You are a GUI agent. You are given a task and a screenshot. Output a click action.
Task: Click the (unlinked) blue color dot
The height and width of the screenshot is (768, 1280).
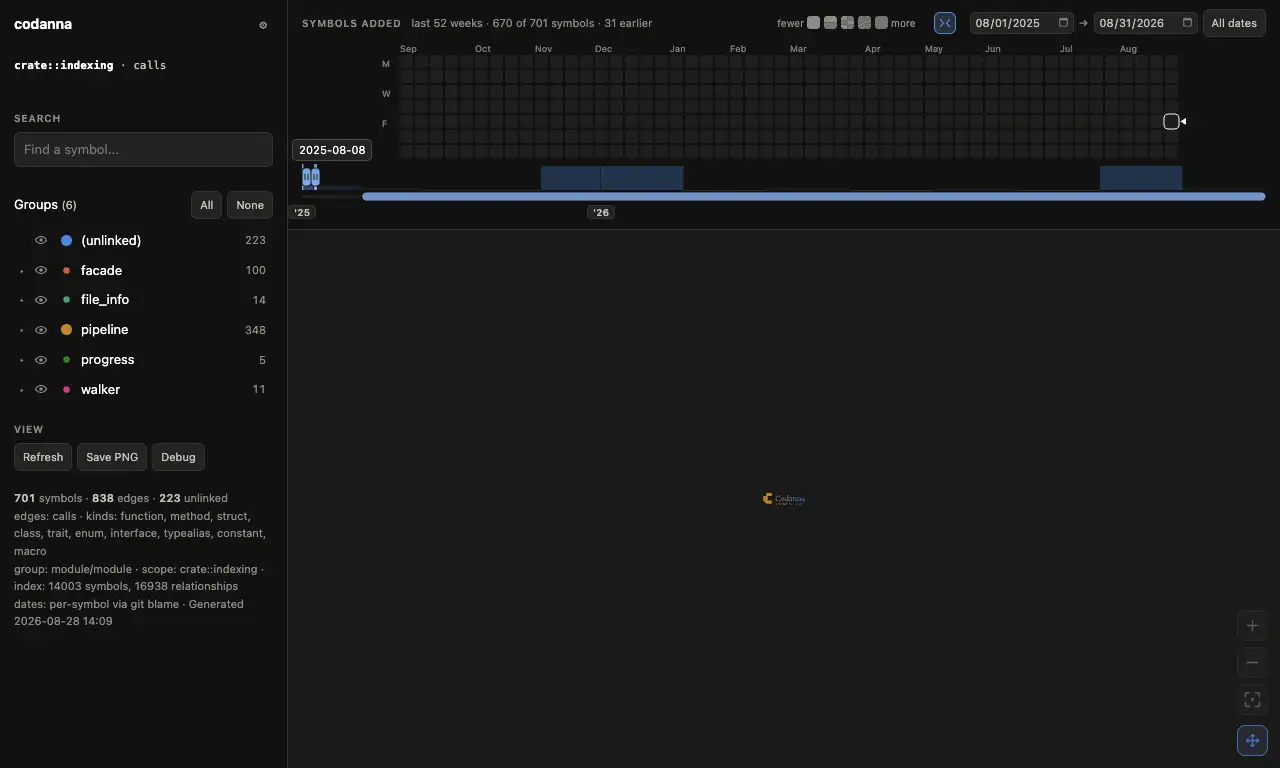pos(66,240)
